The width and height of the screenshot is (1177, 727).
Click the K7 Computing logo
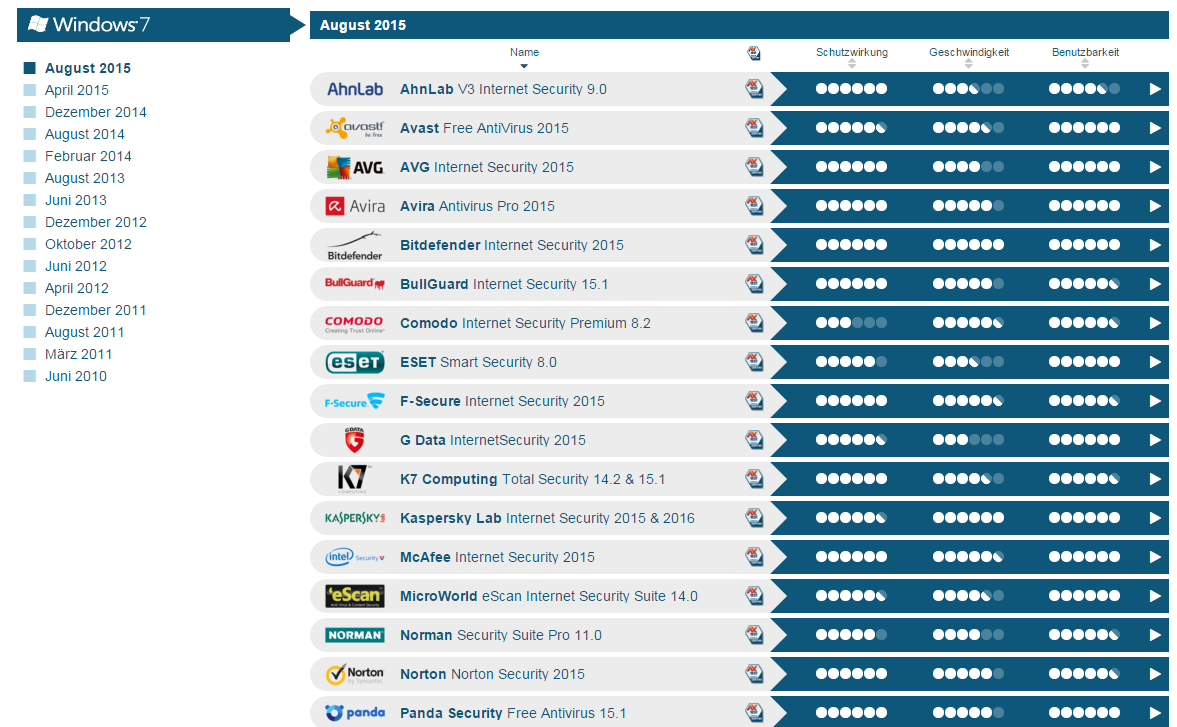pos(353,479)
